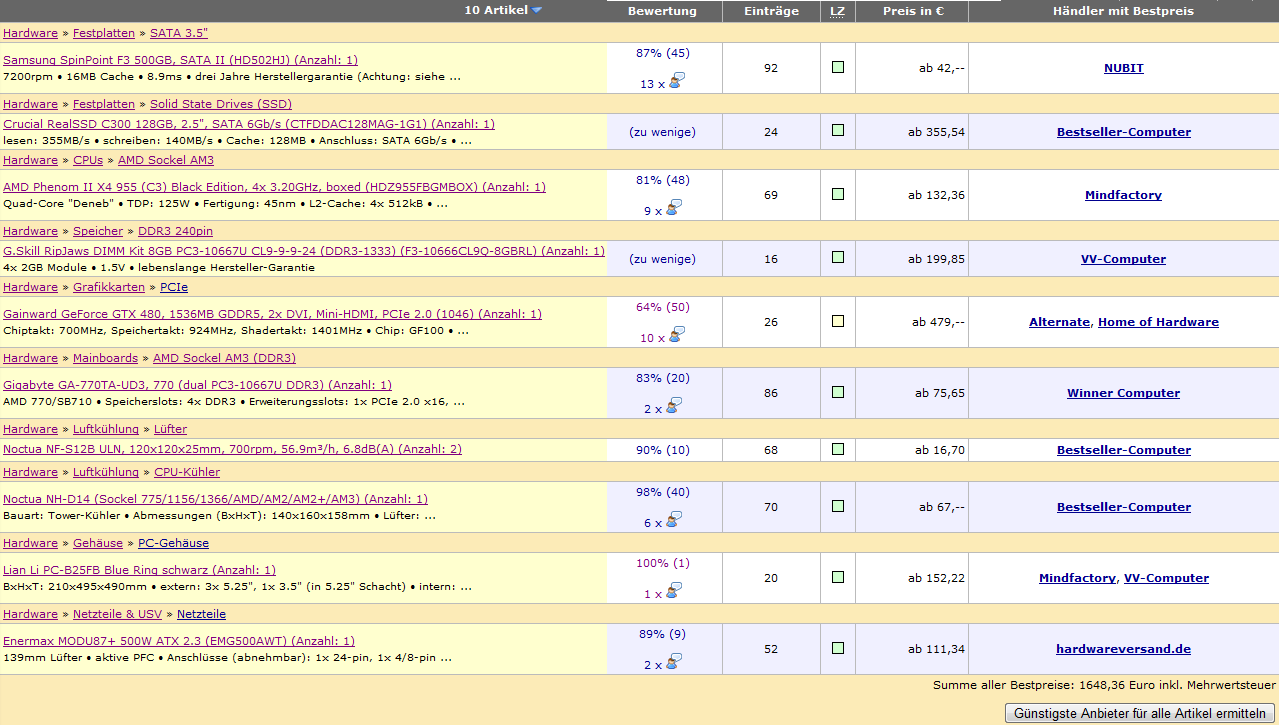Click the availability square for Noctua NH-D14
This screenshot has height=725, width=1280.
pos(838,506)
